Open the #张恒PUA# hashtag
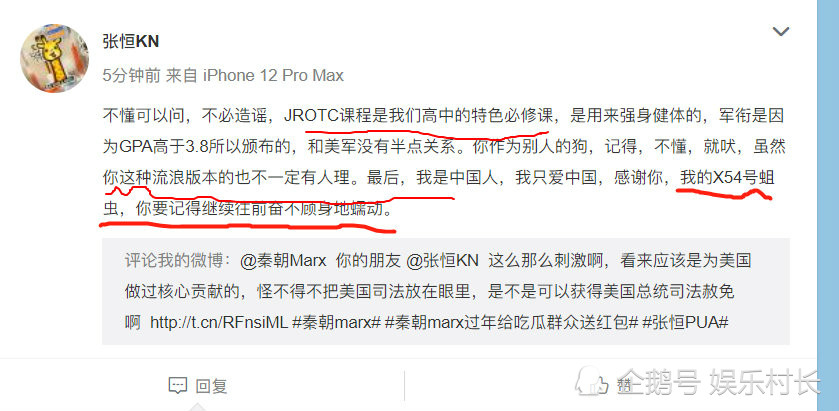This screenshot has width=839, height=411. pos(685,322)
